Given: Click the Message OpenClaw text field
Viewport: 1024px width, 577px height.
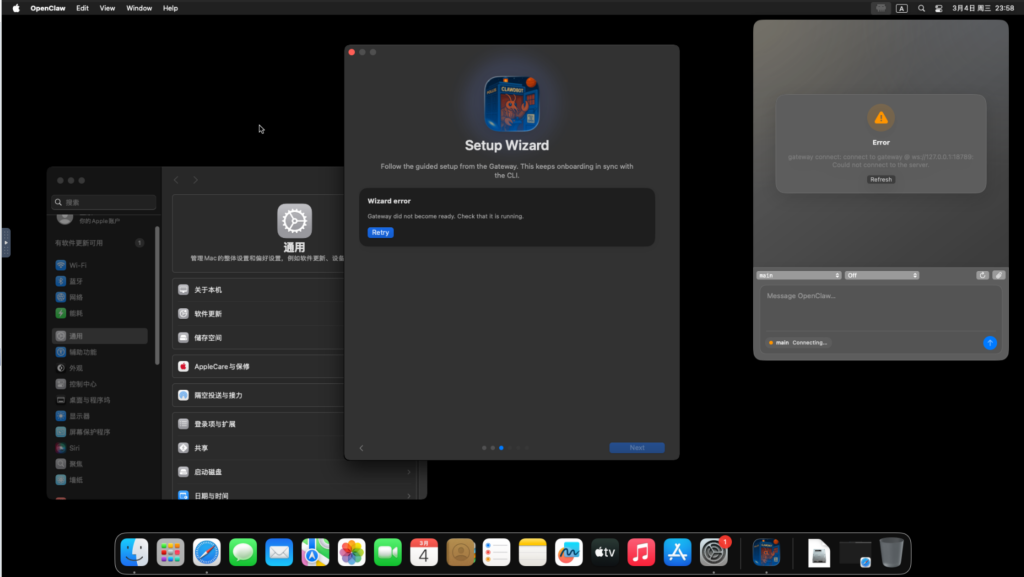Looking at the screenshot, I should point(880,308).
